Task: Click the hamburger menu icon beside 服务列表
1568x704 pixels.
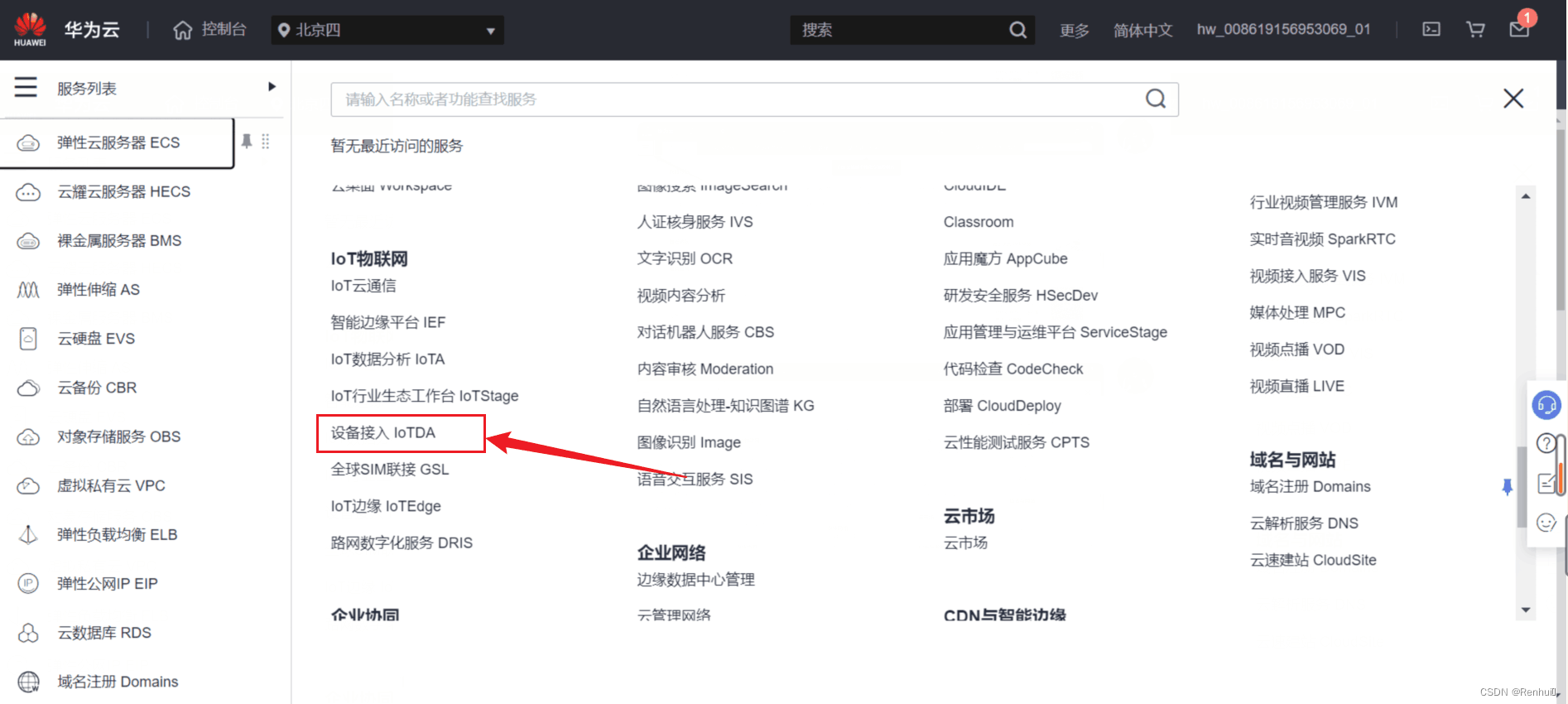Action: 26,87
